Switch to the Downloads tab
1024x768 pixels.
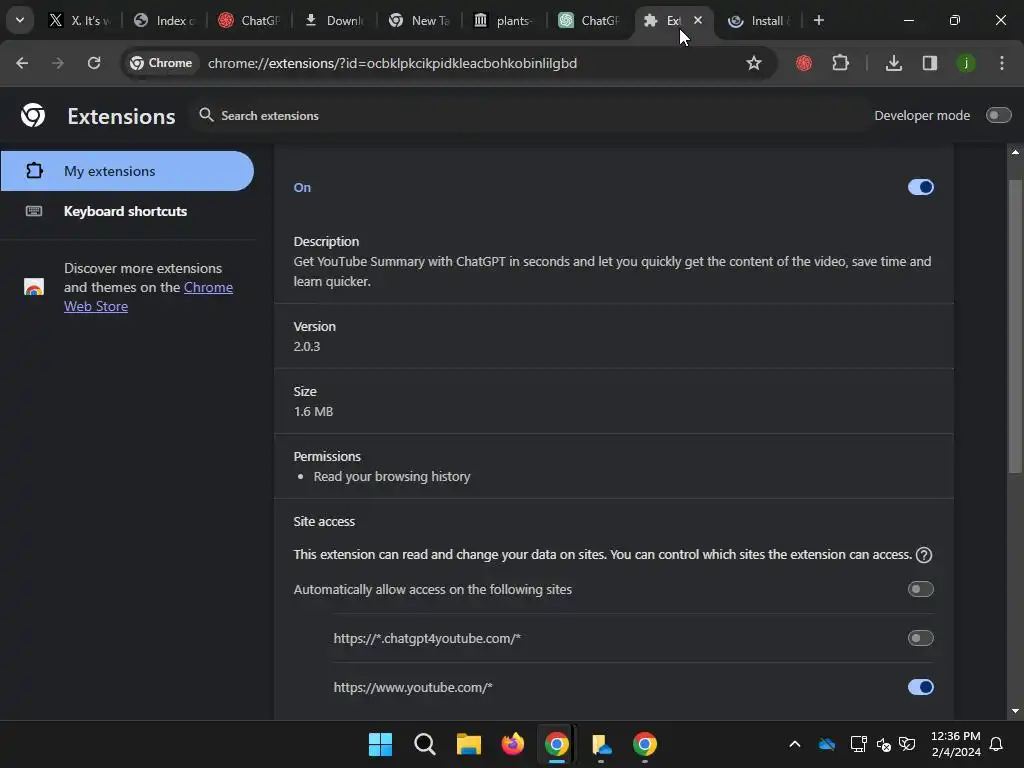[334, 20]
